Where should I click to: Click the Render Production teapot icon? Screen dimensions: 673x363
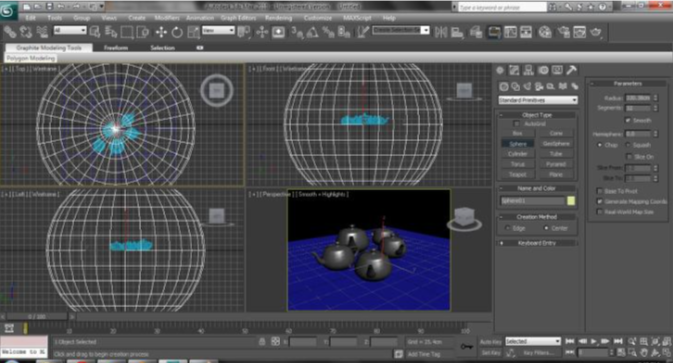tap(596, 32)
